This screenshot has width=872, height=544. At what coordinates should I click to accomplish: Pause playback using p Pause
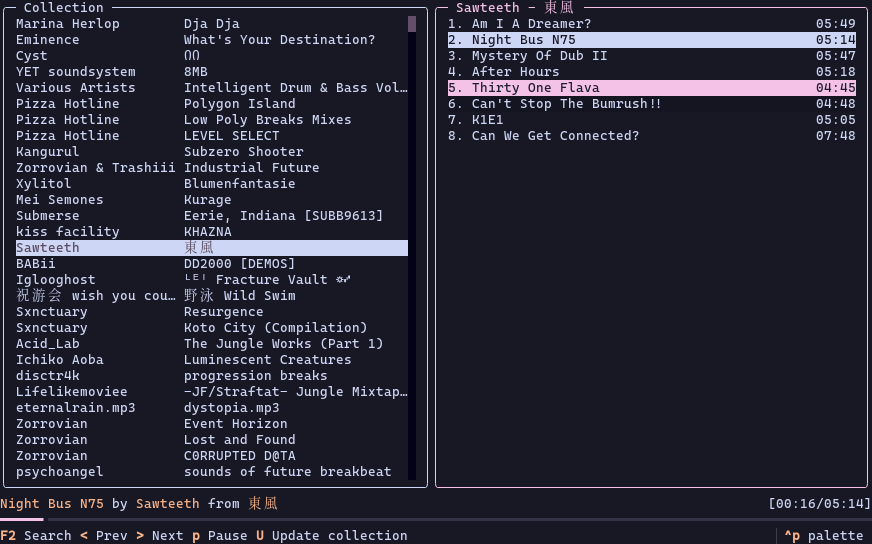click(x=220, y=536)
